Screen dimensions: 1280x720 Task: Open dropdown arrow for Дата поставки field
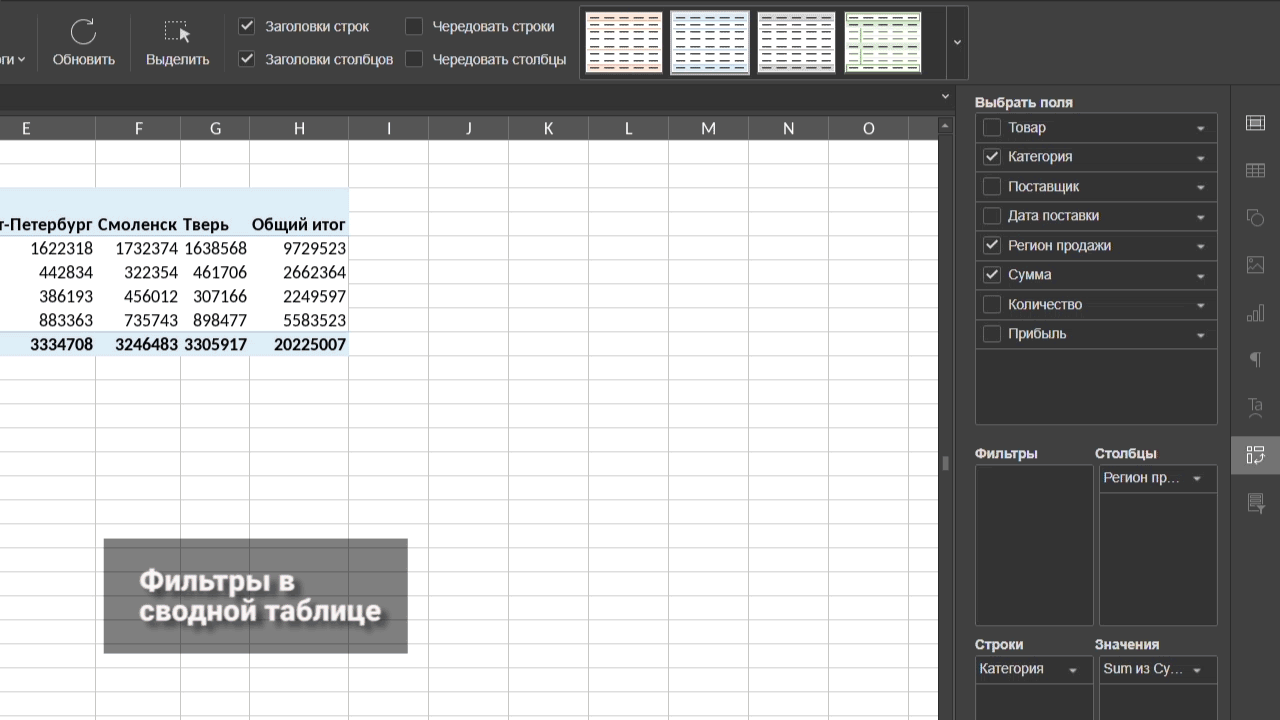[1201, 217]
